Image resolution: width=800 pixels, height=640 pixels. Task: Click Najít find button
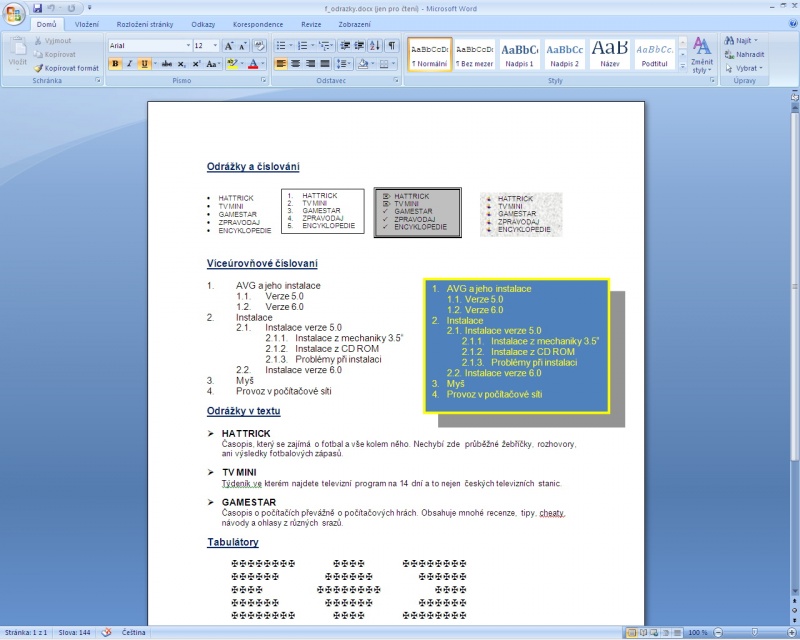click(x=741, y=40)
